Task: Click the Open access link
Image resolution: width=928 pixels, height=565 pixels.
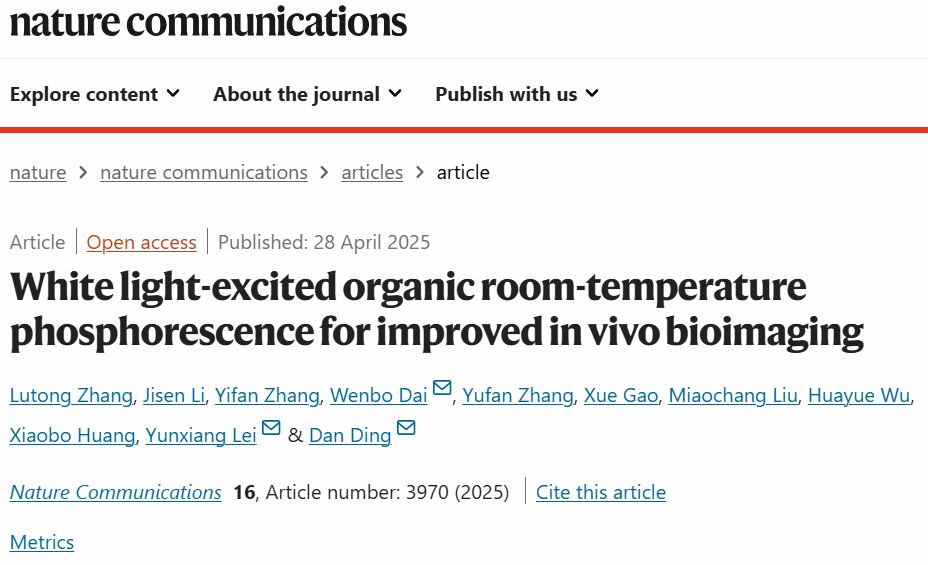Action: pyautogui.click(x=141, y=242)
